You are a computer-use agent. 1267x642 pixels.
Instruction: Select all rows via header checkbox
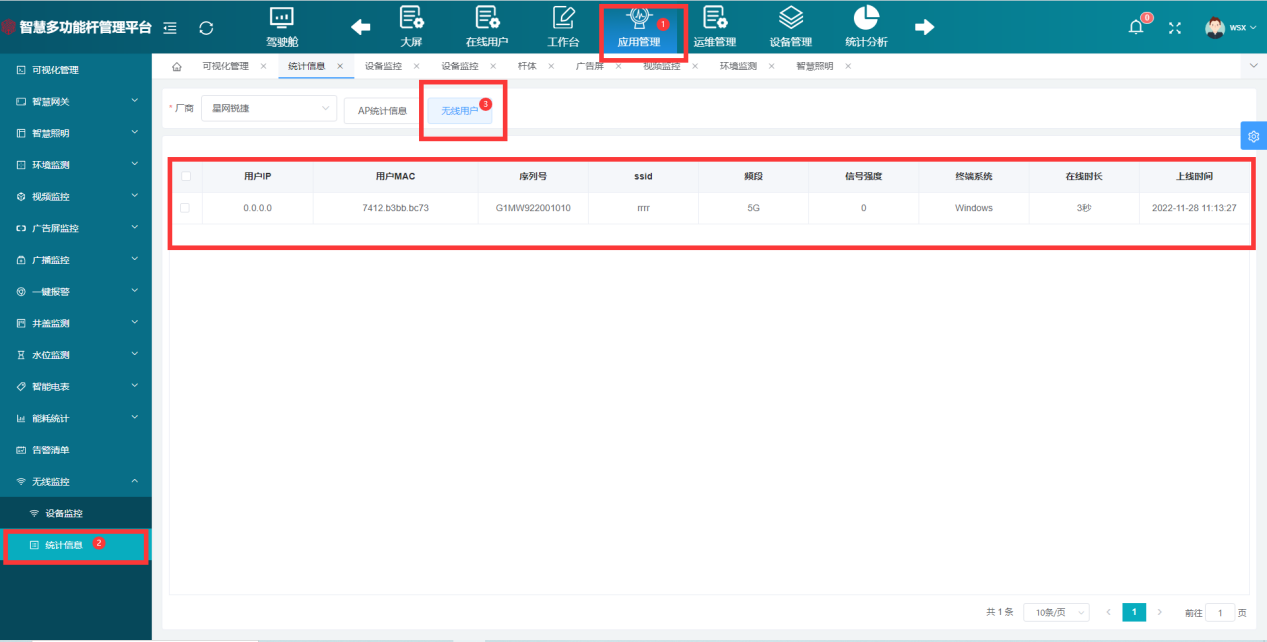pos(185,176)
